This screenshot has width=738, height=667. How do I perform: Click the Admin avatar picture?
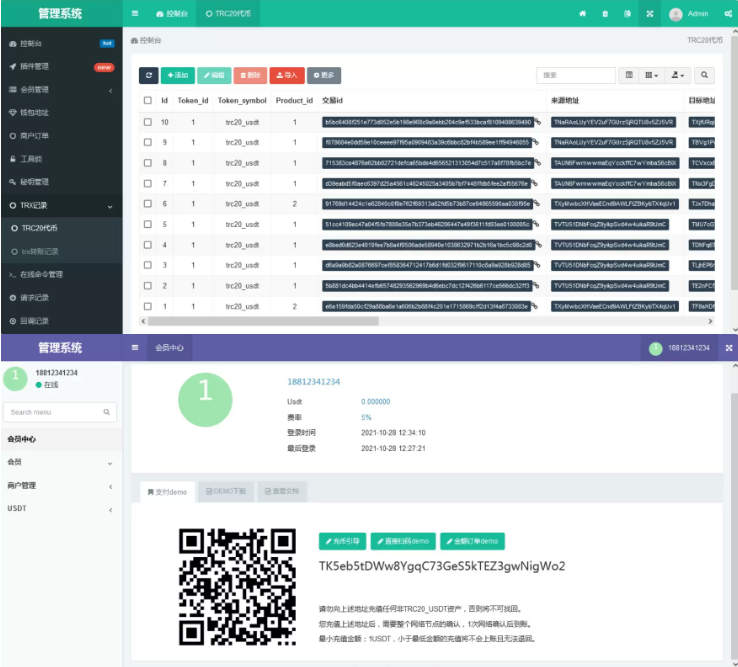(x=676, y=15)
